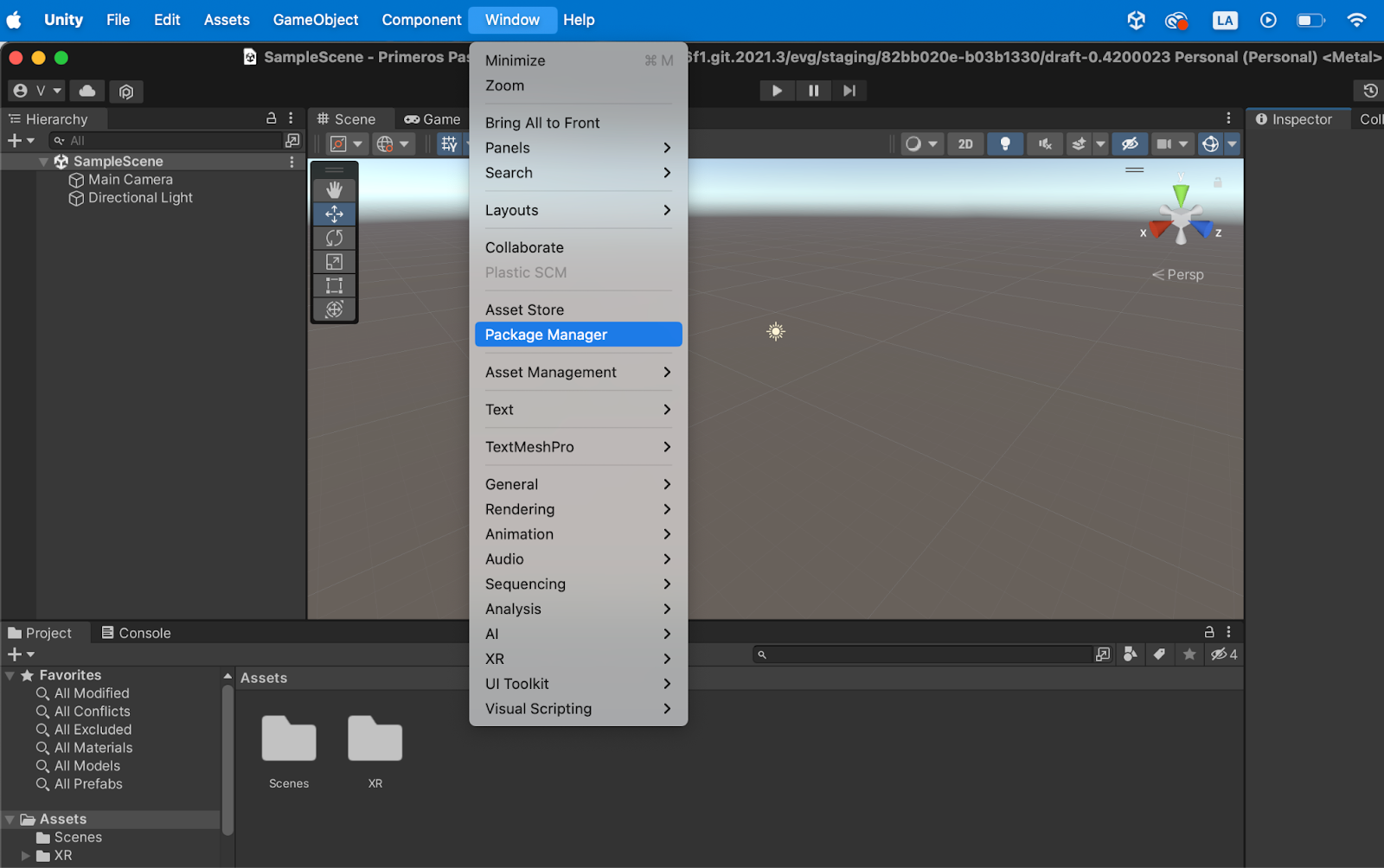Toggle scene lighting bulb

1005,144
